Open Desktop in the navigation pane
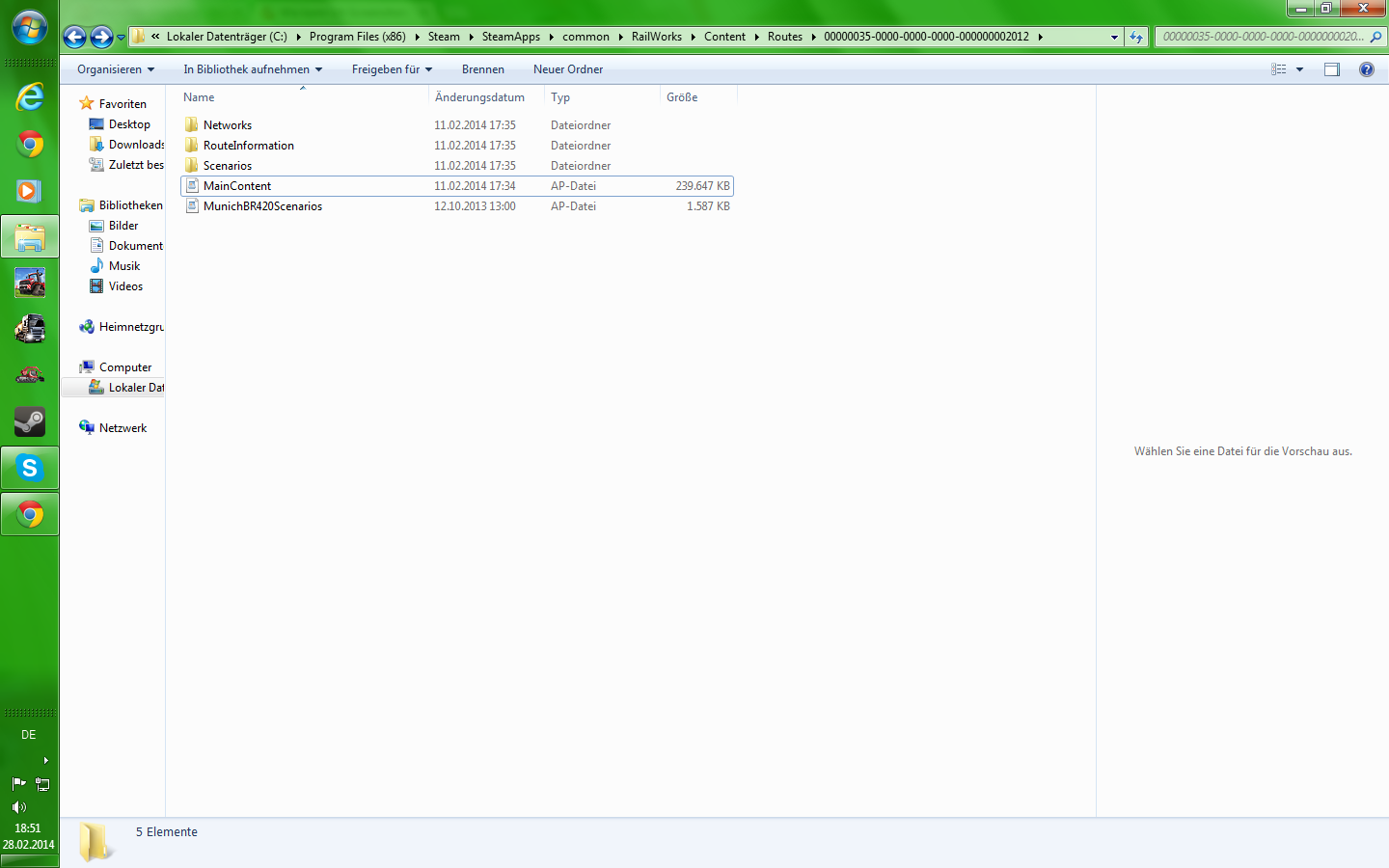Image resolution: width=1389 pixels, height=868 pixels. click(x=129, y=124)
